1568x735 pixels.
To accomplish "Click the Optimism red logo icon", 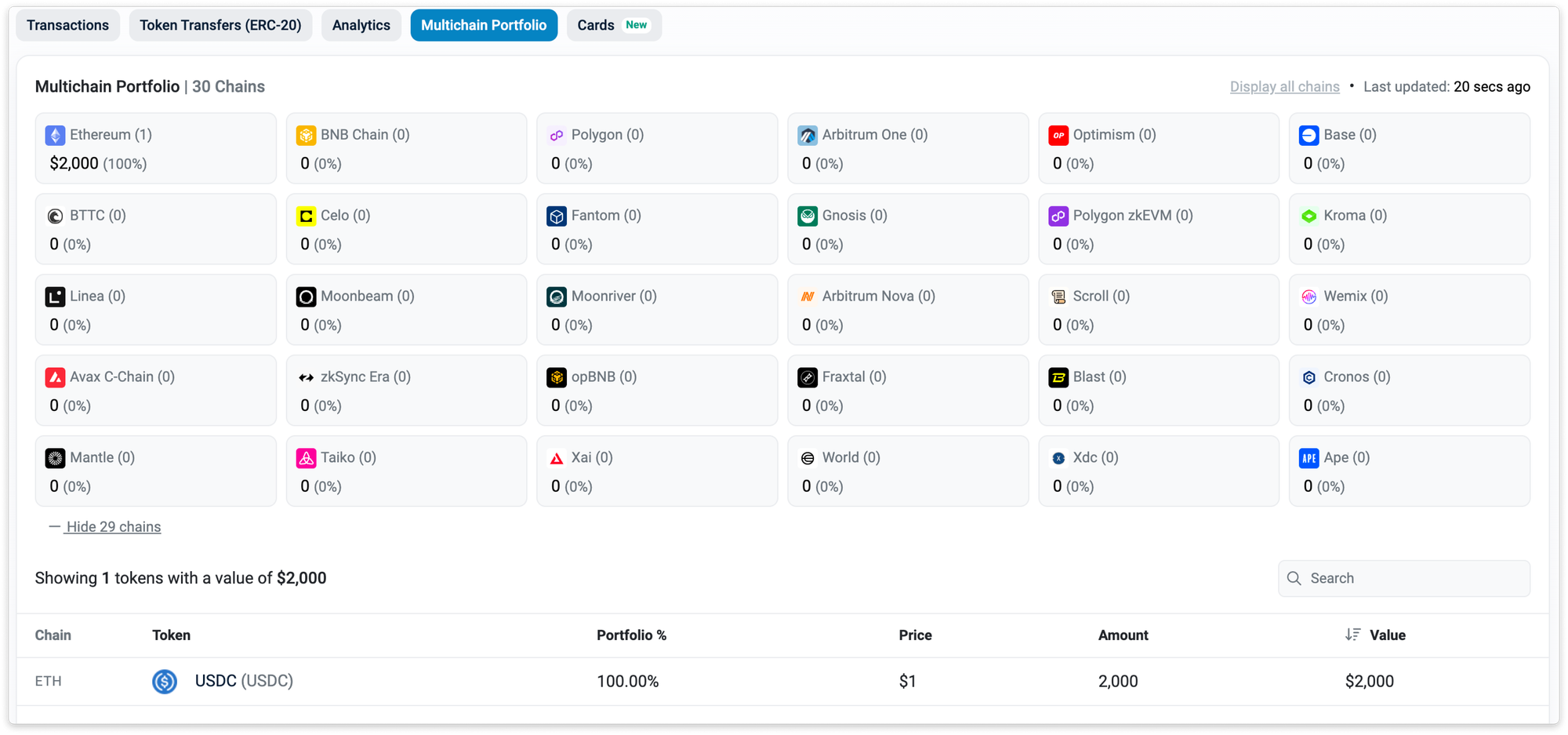I will click(x=1058, y=136).
